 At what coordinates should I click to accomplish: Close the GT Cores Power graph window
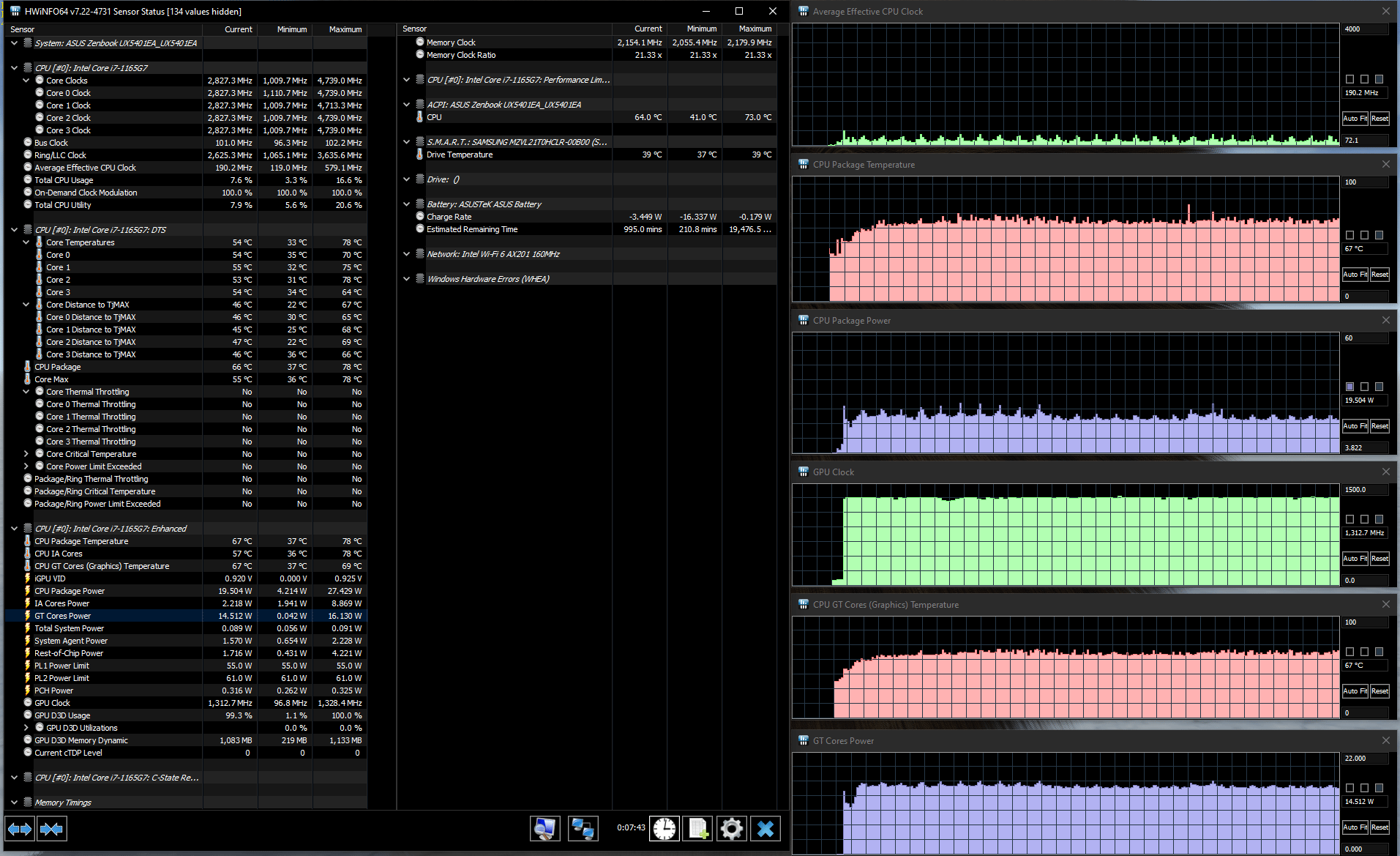coord(1385,740)
